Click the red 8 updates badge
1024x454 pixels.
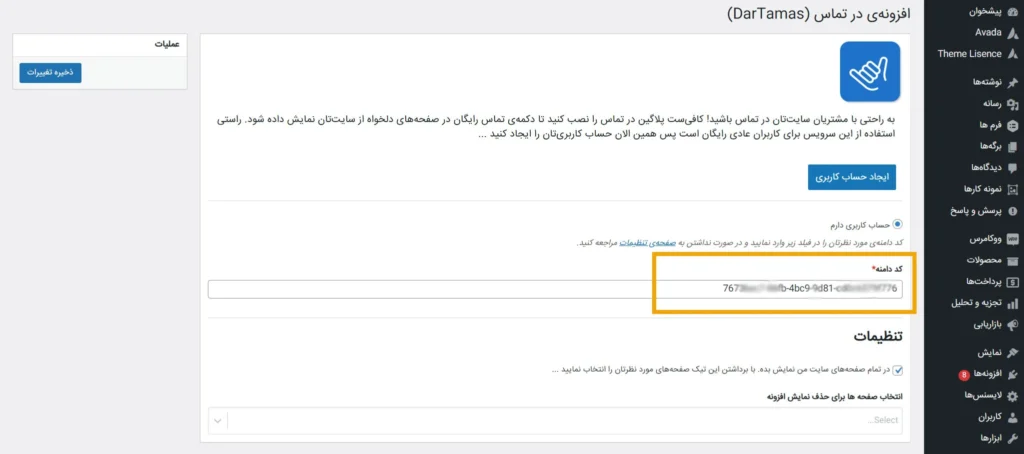click(963, 375)
